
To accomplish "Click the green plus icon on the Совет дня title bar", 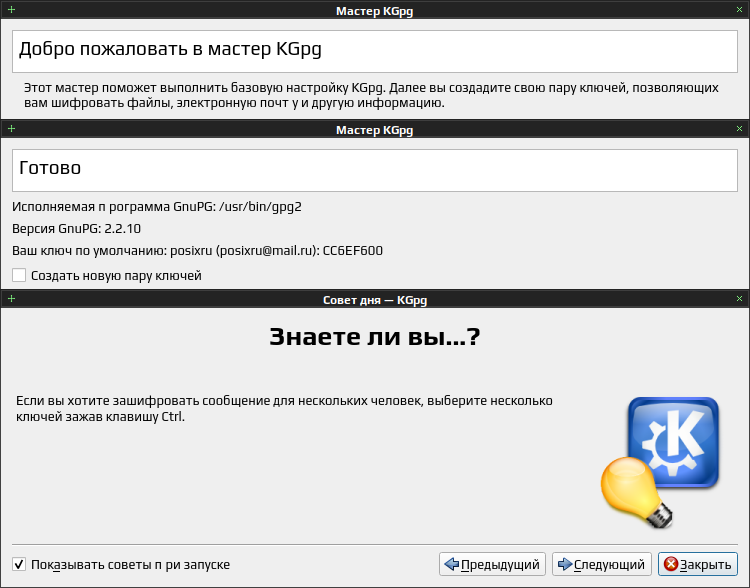I will click(11, 299).
